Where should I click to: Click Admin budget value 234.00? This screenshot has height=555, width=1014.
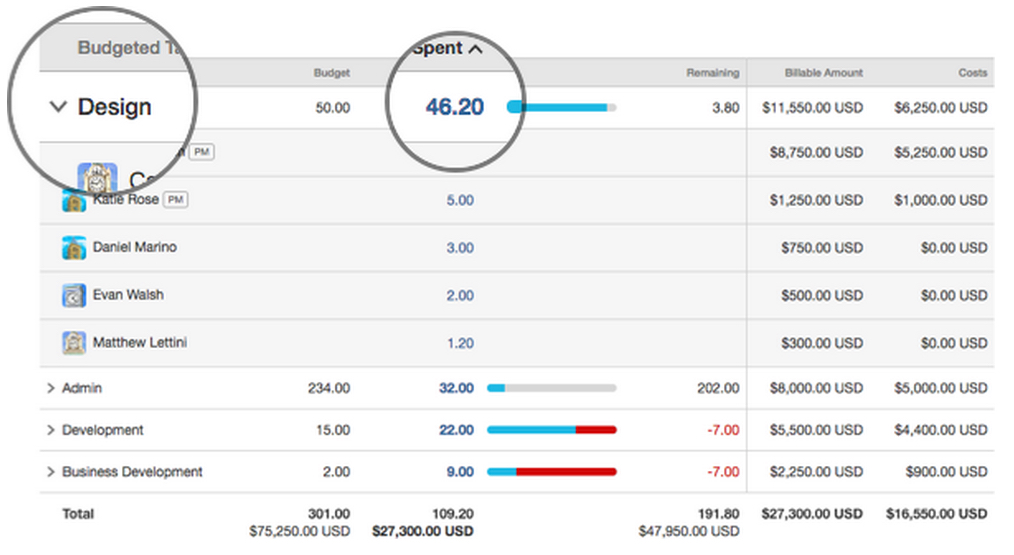pos(329,388)
